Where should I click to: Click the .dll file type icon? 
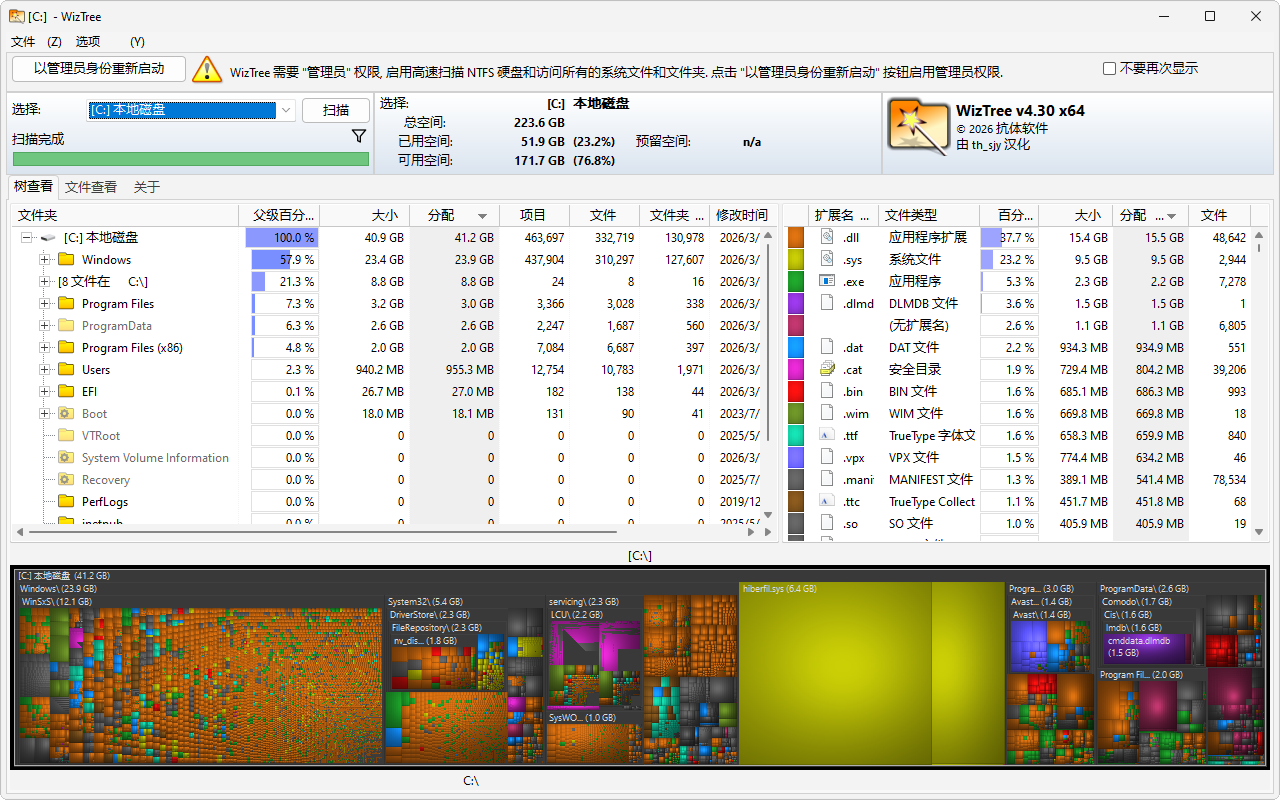(827, 238)
